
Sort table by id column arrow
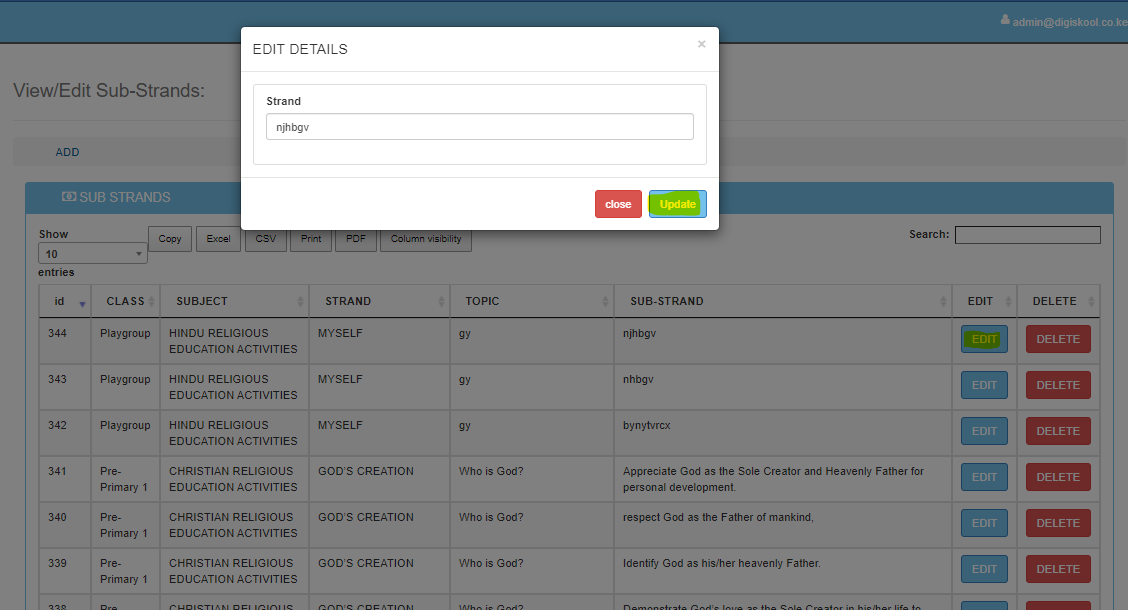tap(82, 302)
